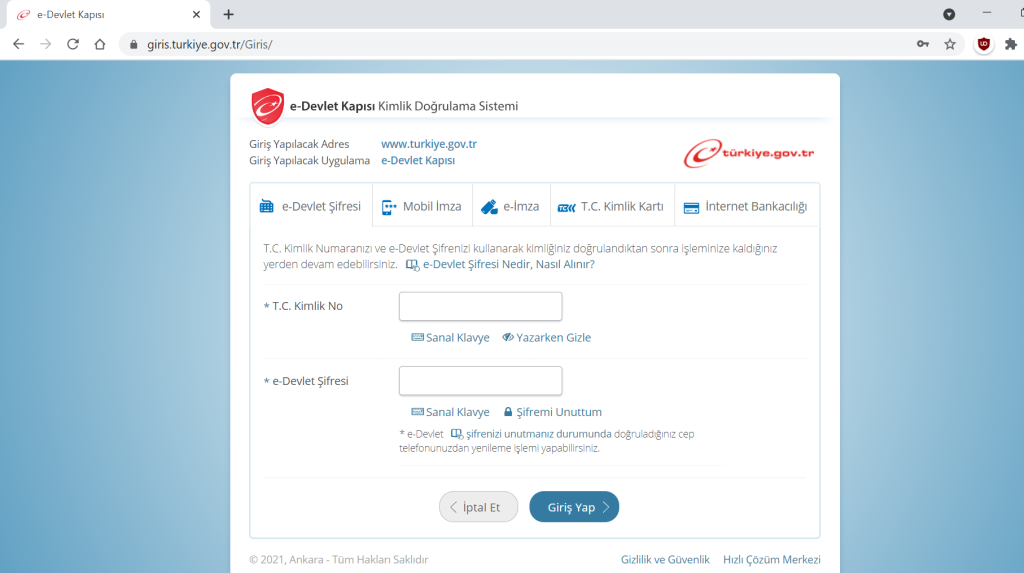
Task: Click the browser address bar URL
Action: (x=210, y=44)
